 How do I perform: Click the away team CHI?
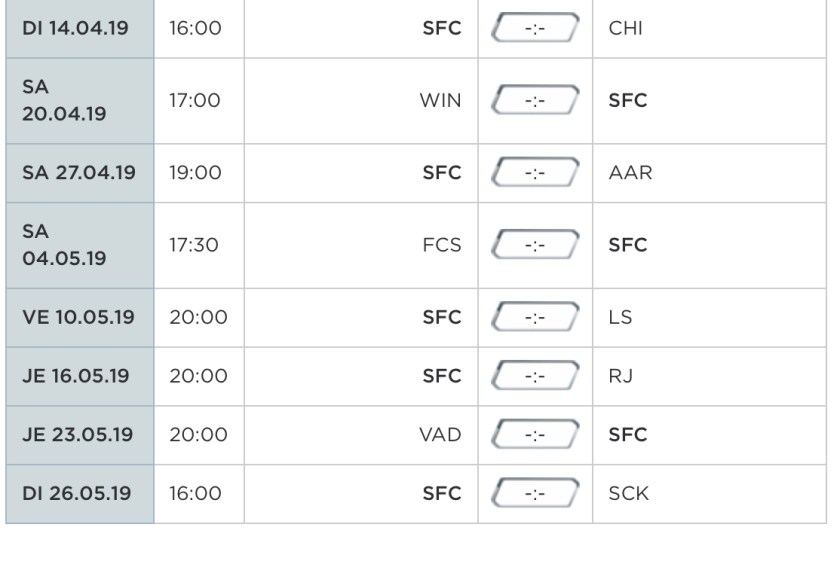[x=625, y=28]
